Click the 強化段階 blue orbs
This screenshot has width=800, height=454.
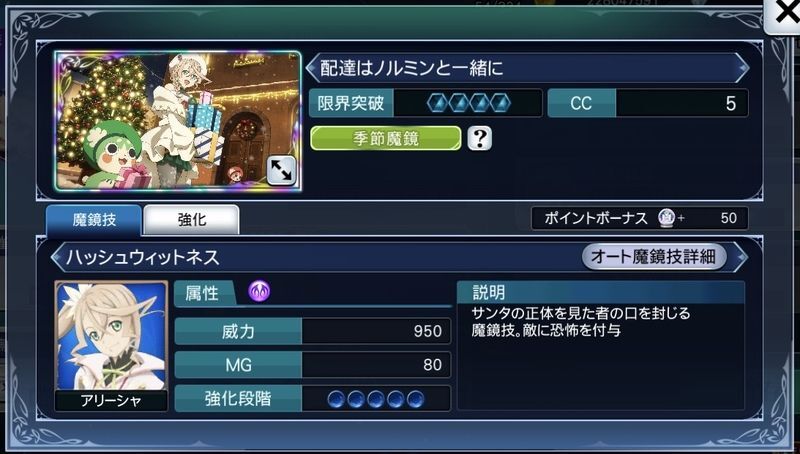pyautogui.click(x=376, y=399)
